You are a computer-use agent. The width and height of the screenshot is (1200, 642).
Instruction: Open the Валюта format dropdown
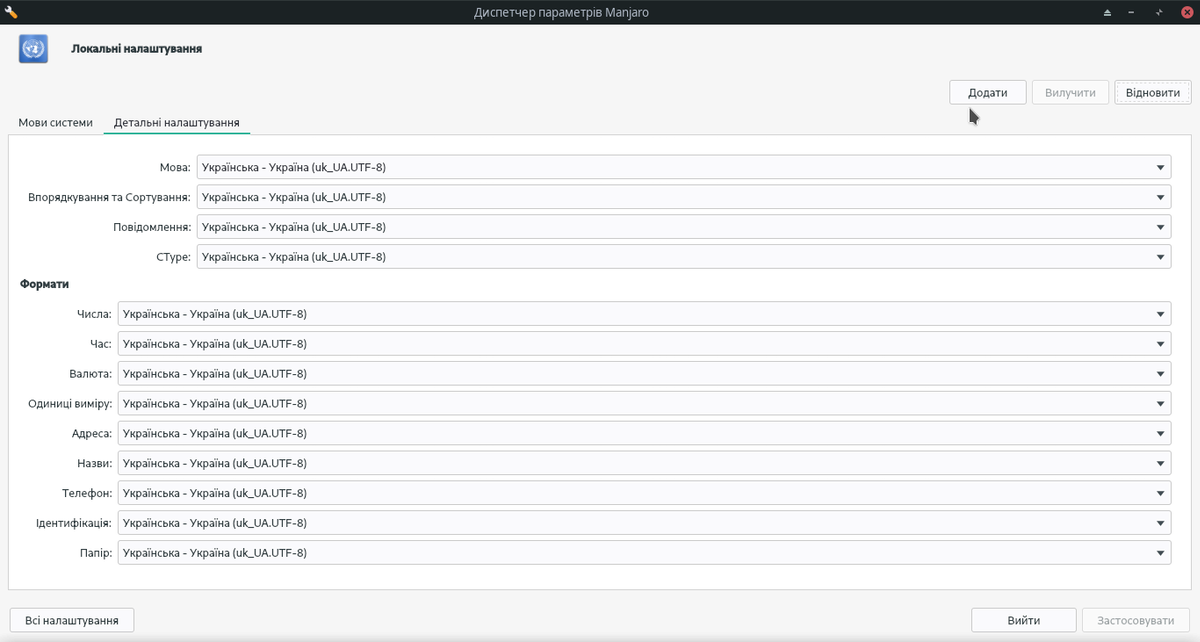(x=644, y=374)
